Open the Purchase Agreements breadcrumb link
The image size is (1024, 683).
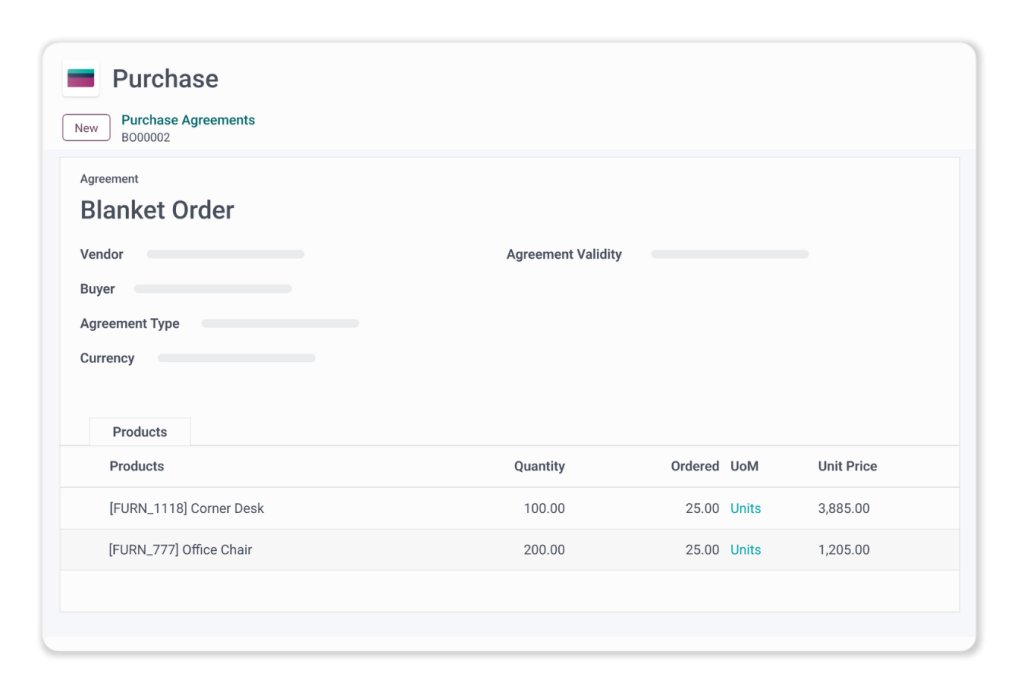(x=188, y=120)
